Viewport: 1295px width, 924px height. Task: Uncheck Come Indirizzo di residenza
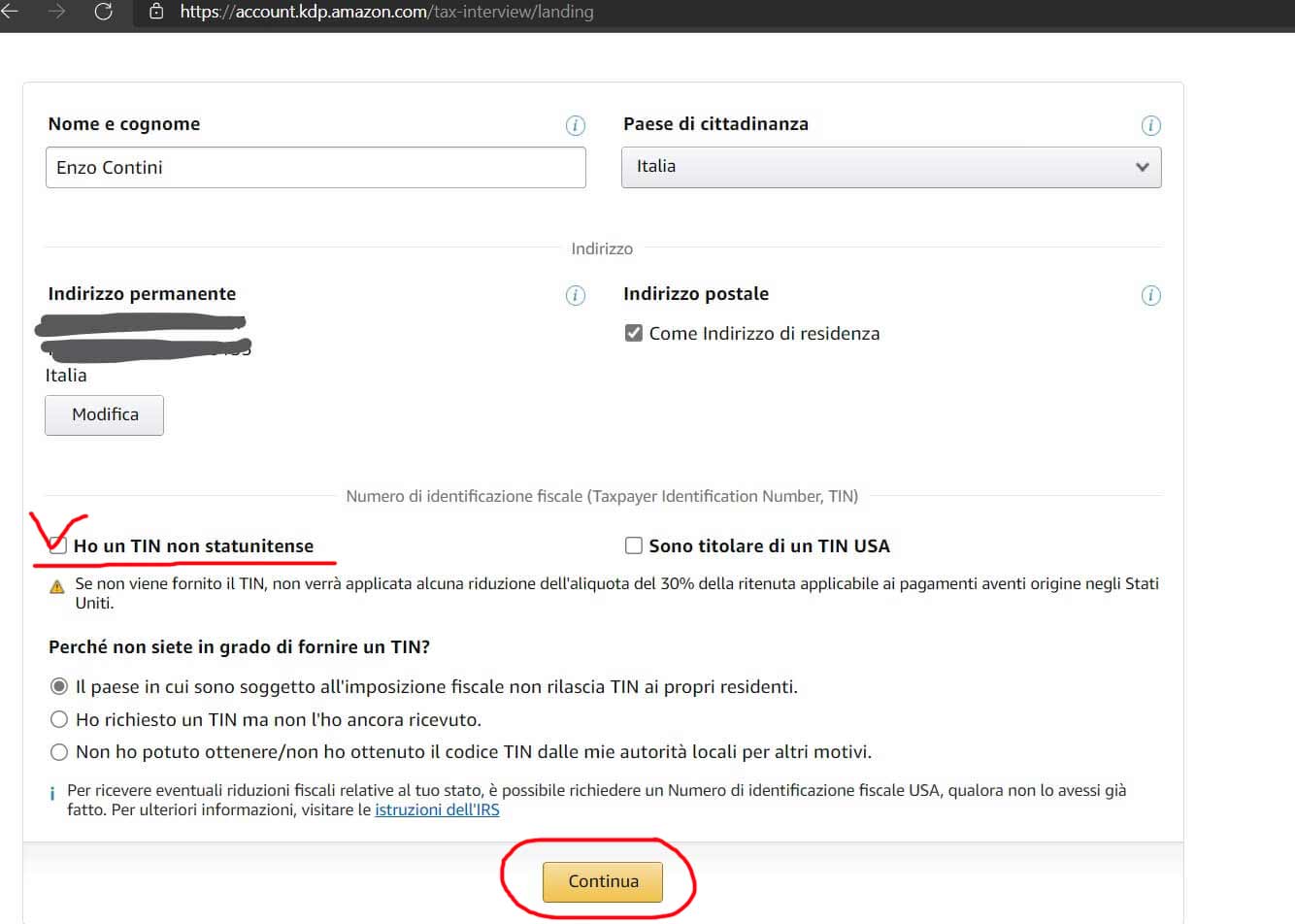(634, 333)
